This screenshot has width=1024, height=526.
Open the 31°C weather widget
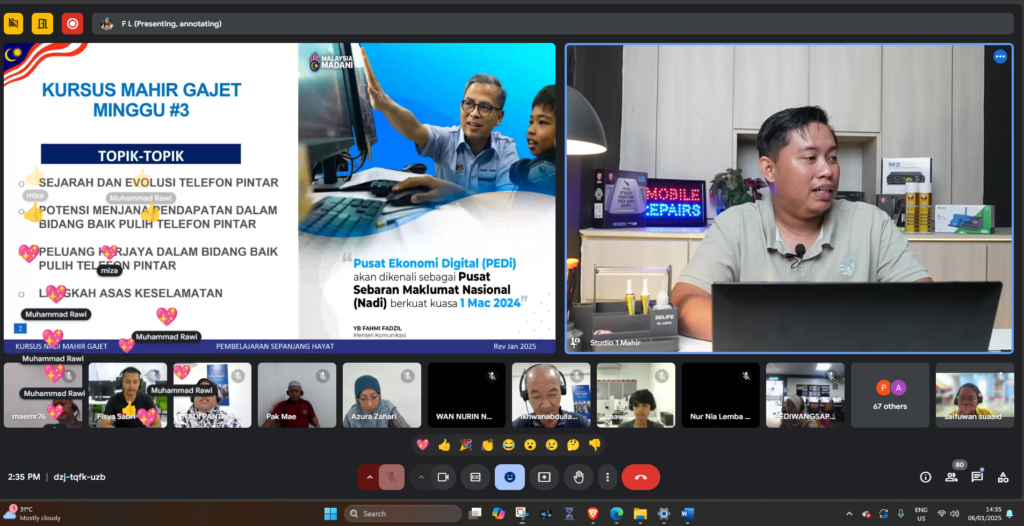[33, 514]
